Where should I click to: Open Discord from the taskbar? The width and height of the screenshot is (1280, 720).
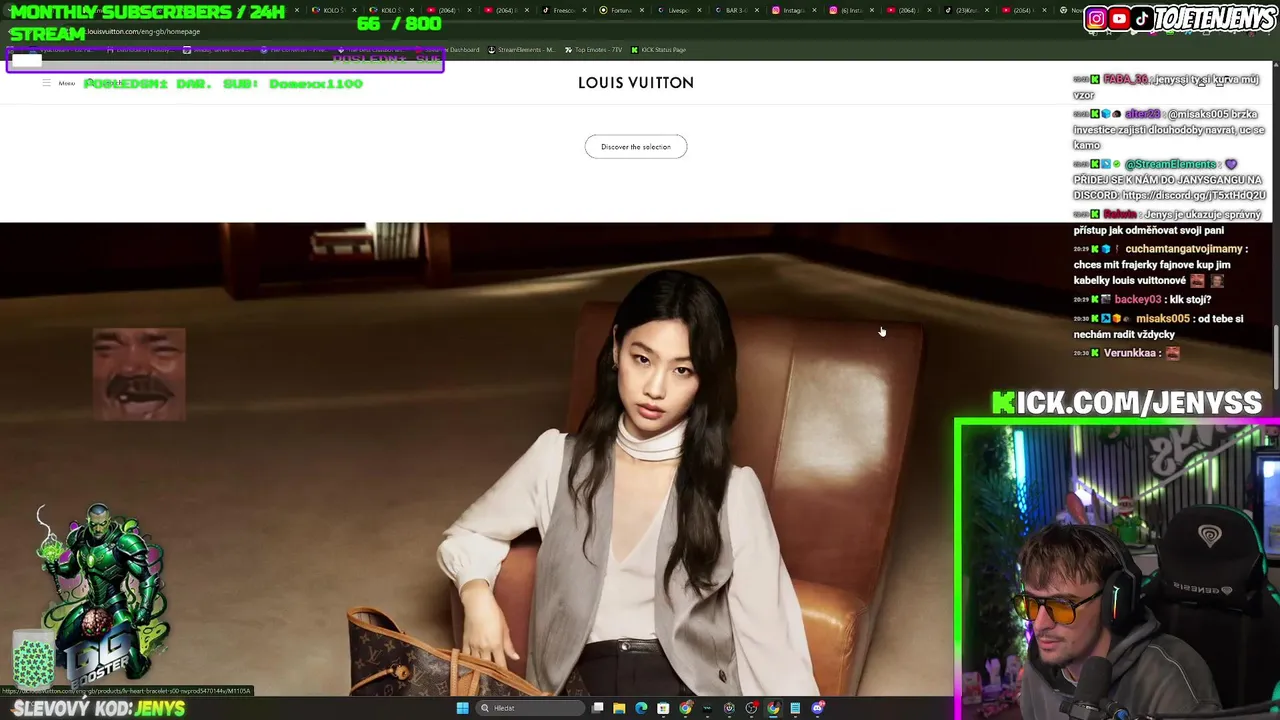(818, 708)
